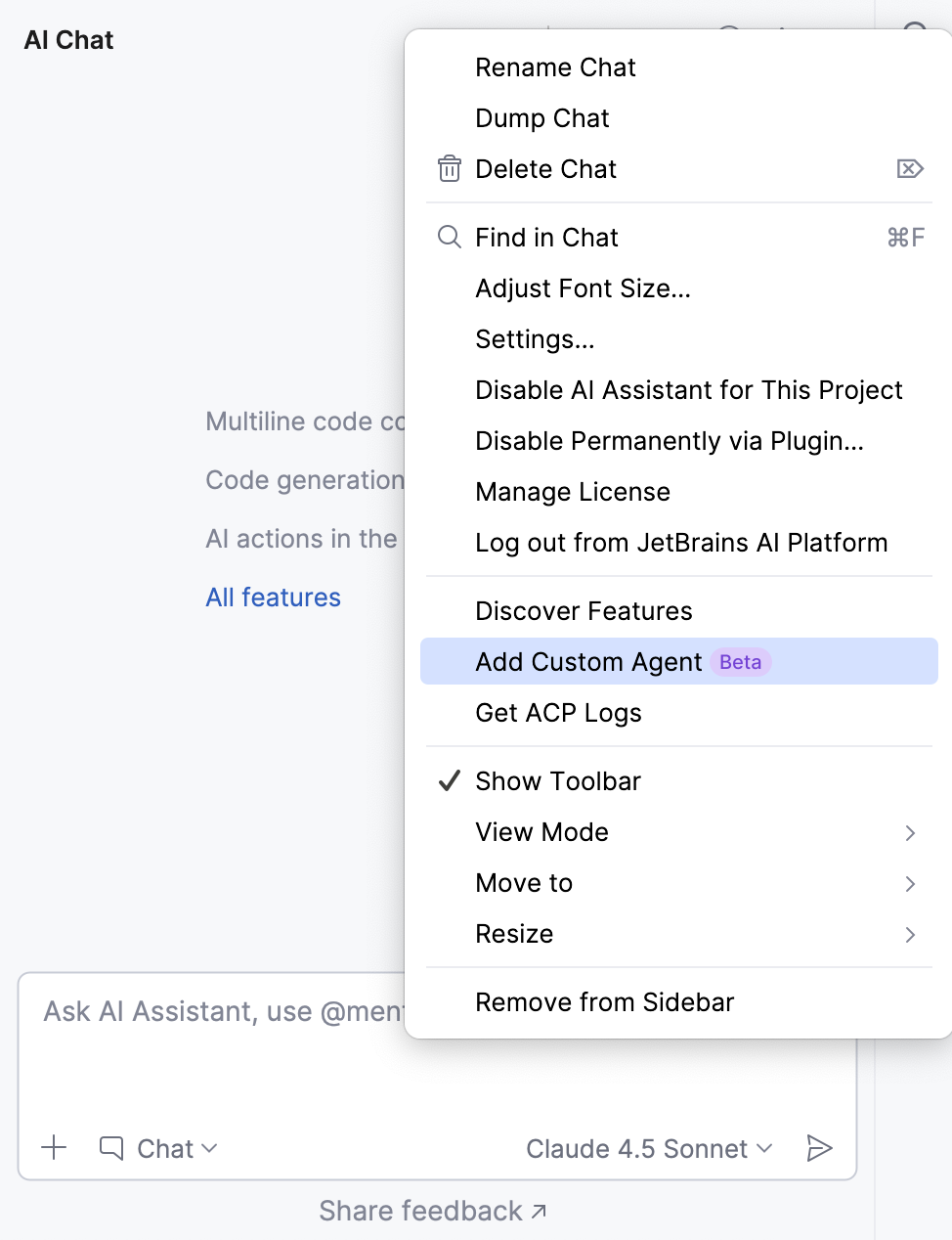Expand the Resize submenu

[514, 934]
